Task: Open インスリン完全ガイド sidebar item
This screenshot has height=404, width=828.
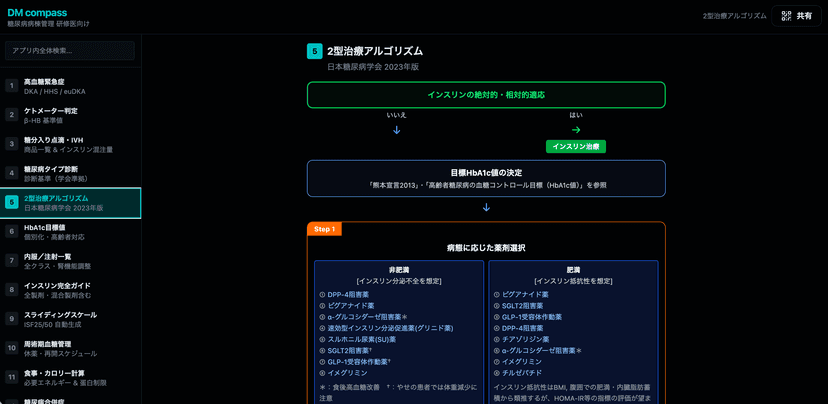Action: pos(70,290)
